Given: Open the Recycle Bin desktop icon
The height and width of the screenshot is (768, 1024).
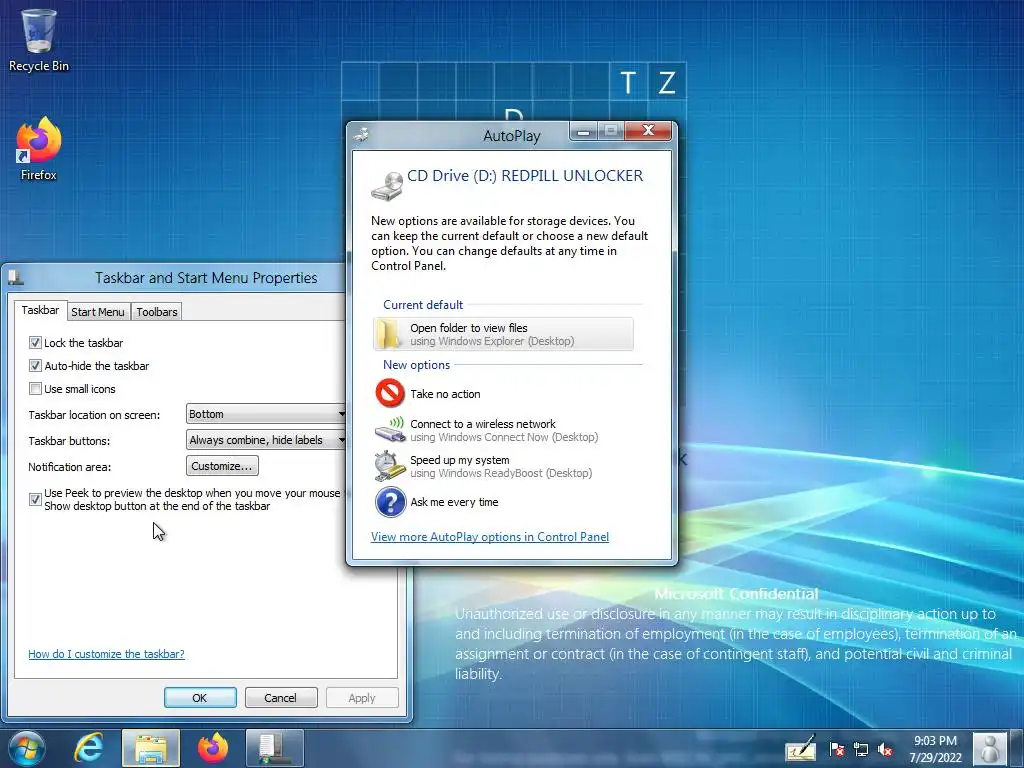Looking at the screenshot, I should [x=39, y=40].
